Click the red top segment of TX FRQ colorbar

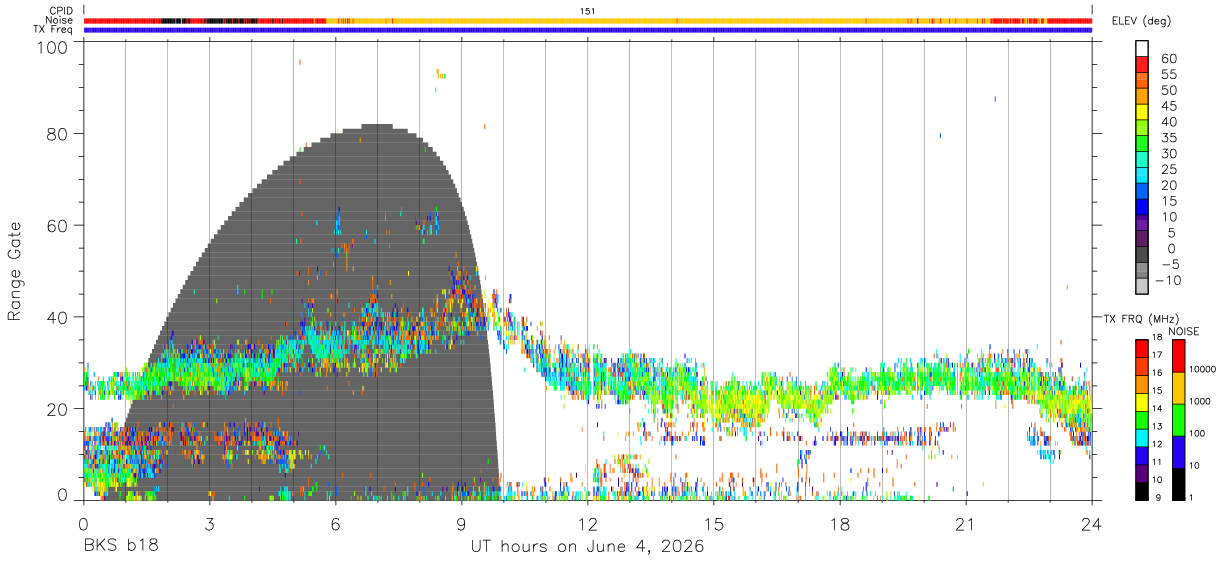1142,349
